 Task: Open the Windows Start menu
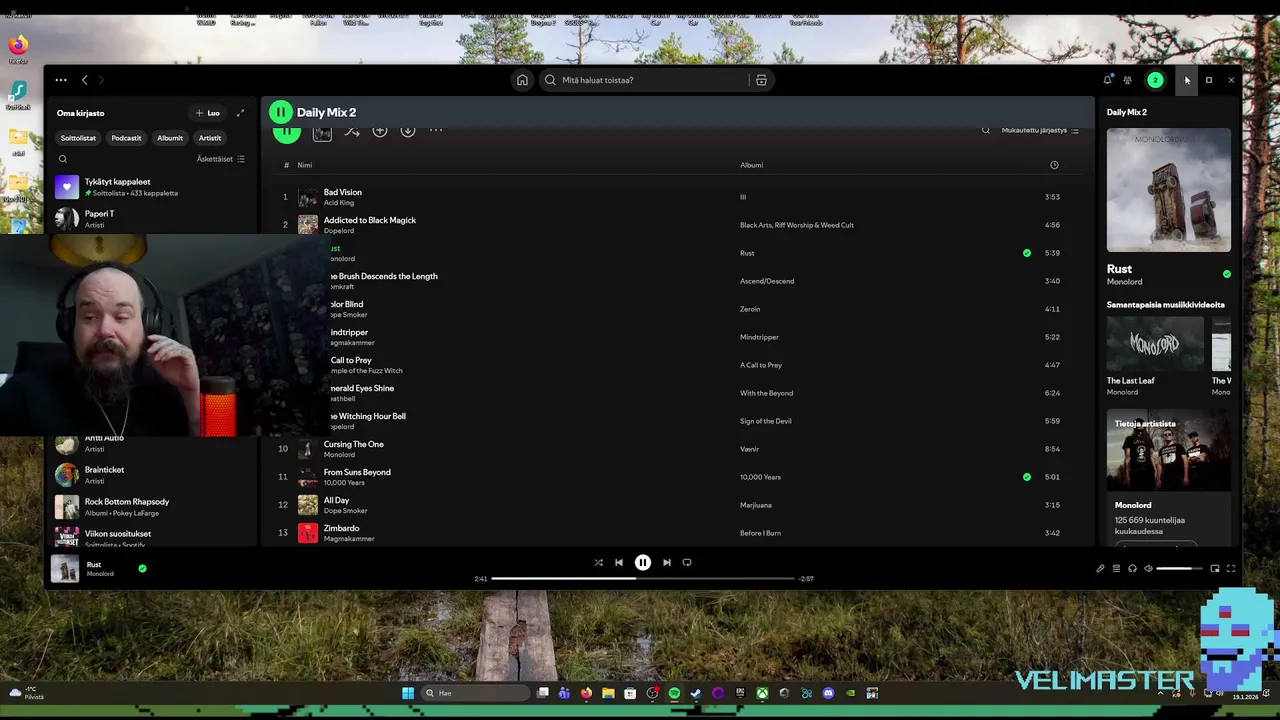tap(408, 693)
